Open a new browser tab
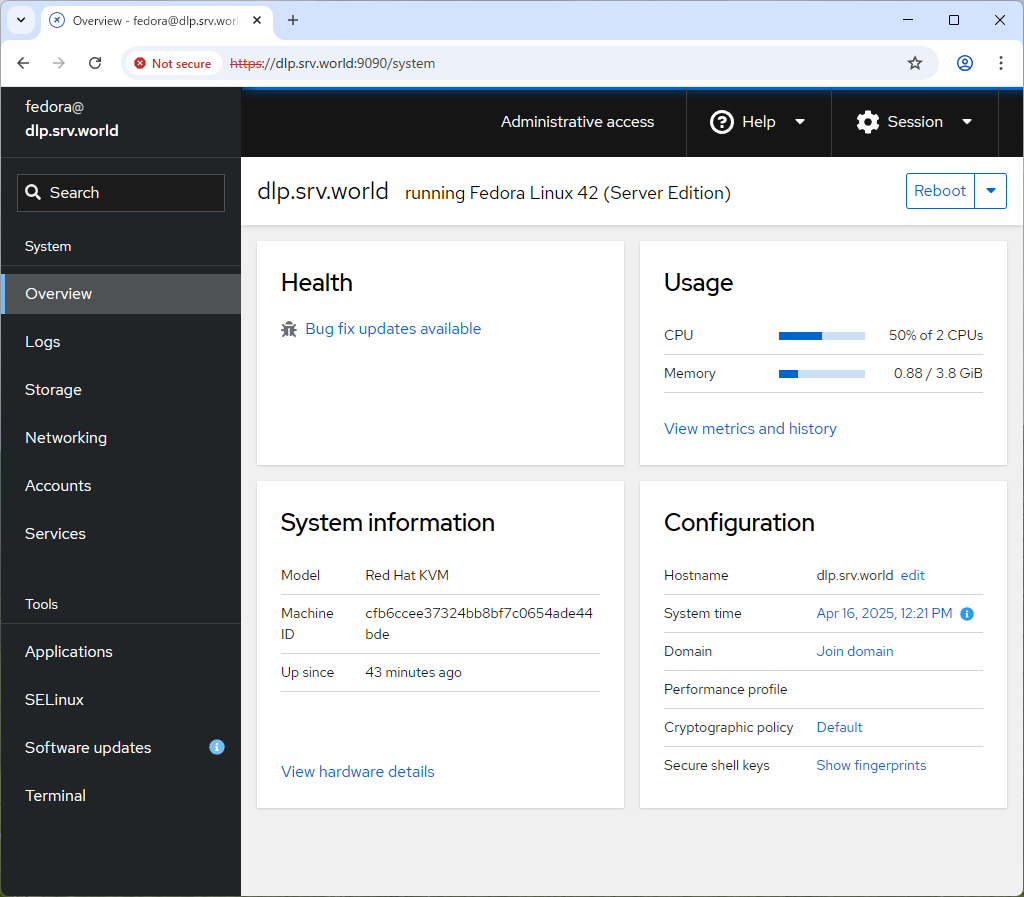Viewport: 1024px width, 897px height. 293,20
